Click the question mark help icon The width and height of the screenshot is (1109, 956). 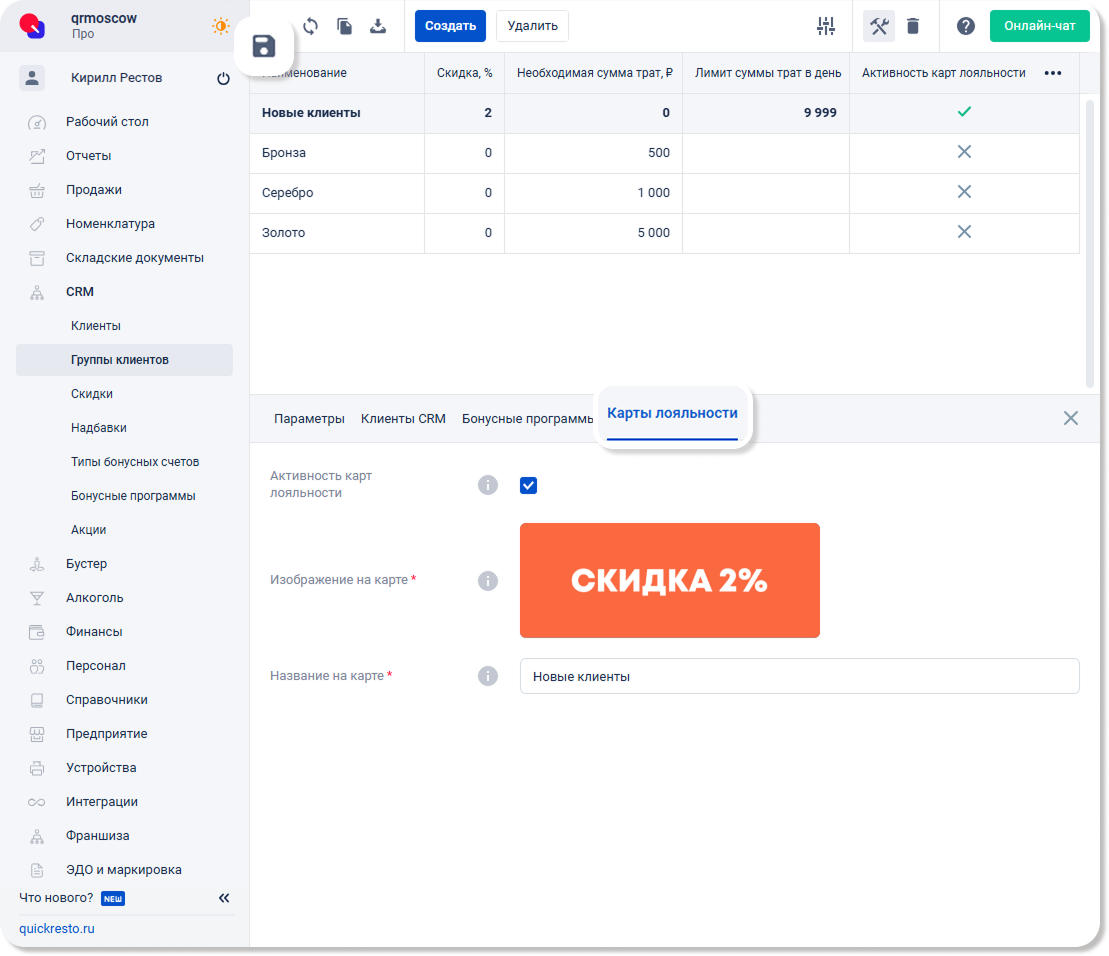(965, 26)
